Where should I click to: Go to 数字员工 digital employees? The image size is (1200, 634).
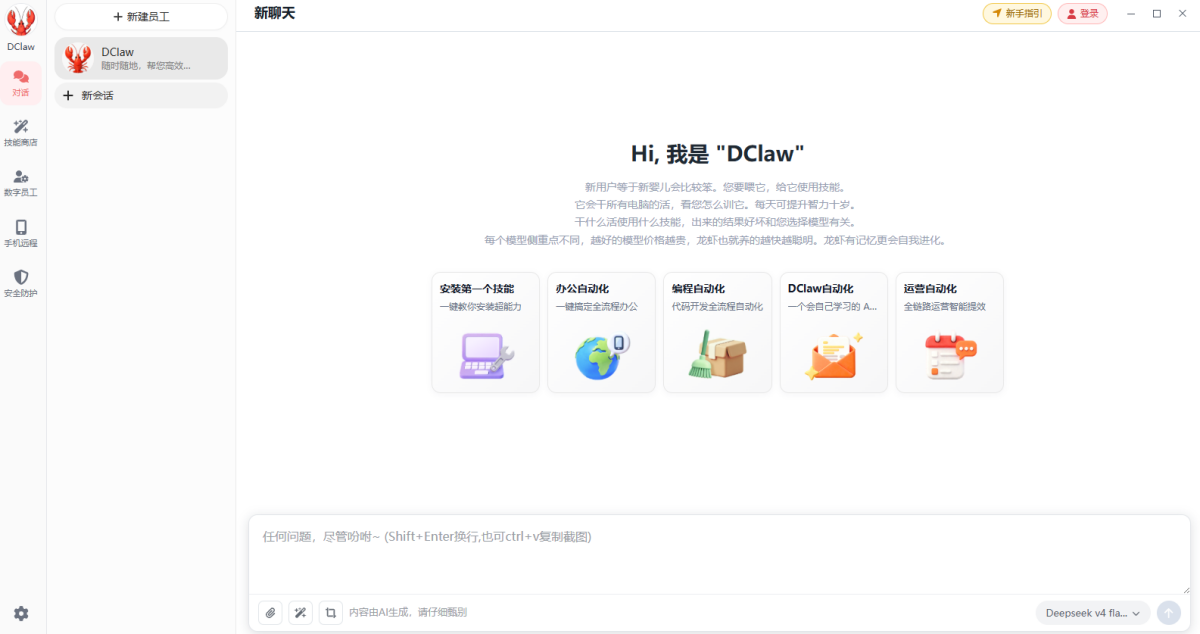(x=21, y=183)
